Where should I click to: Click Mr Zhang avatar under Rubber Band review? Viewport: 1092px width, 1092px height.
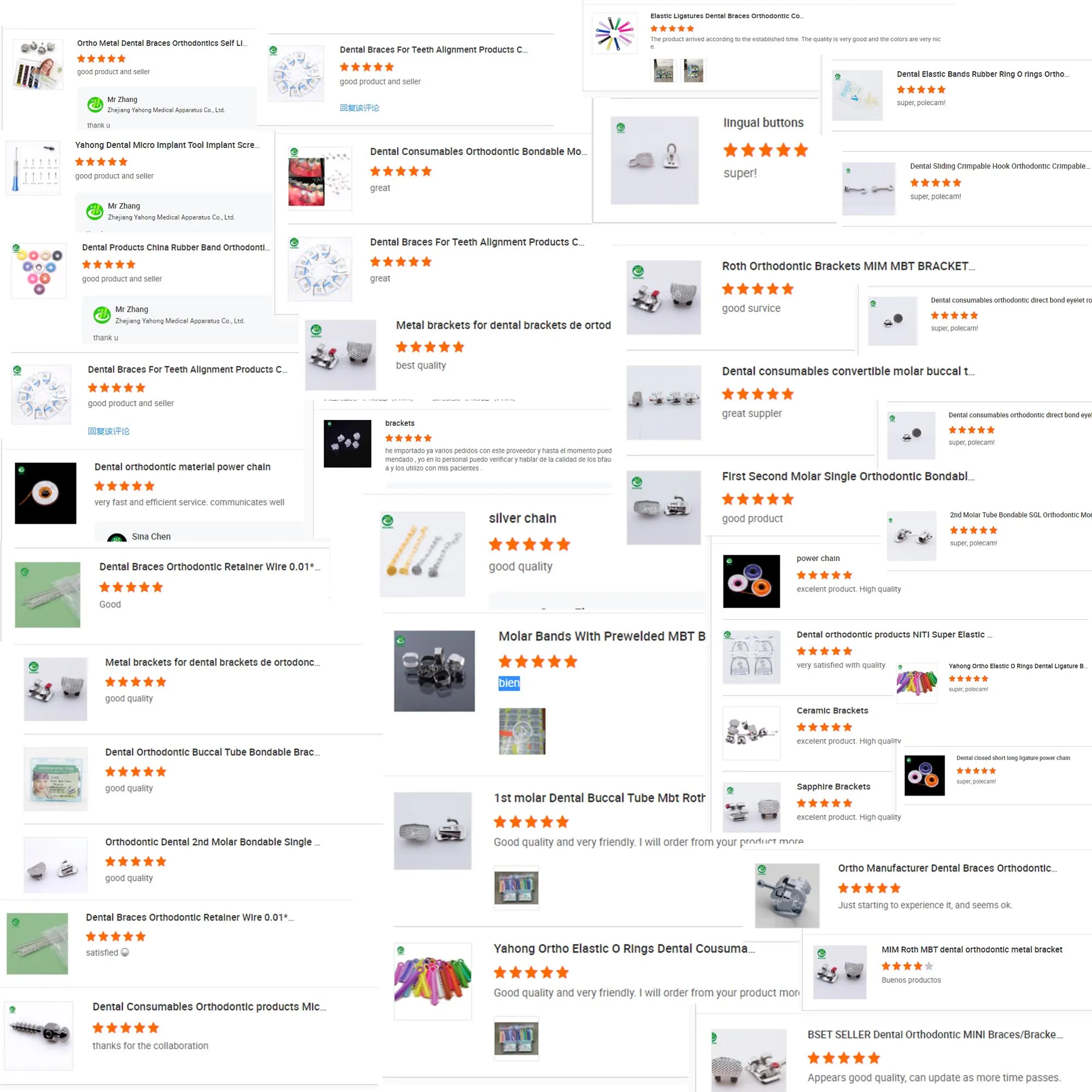pyautogui.click(x=102, y=315)
